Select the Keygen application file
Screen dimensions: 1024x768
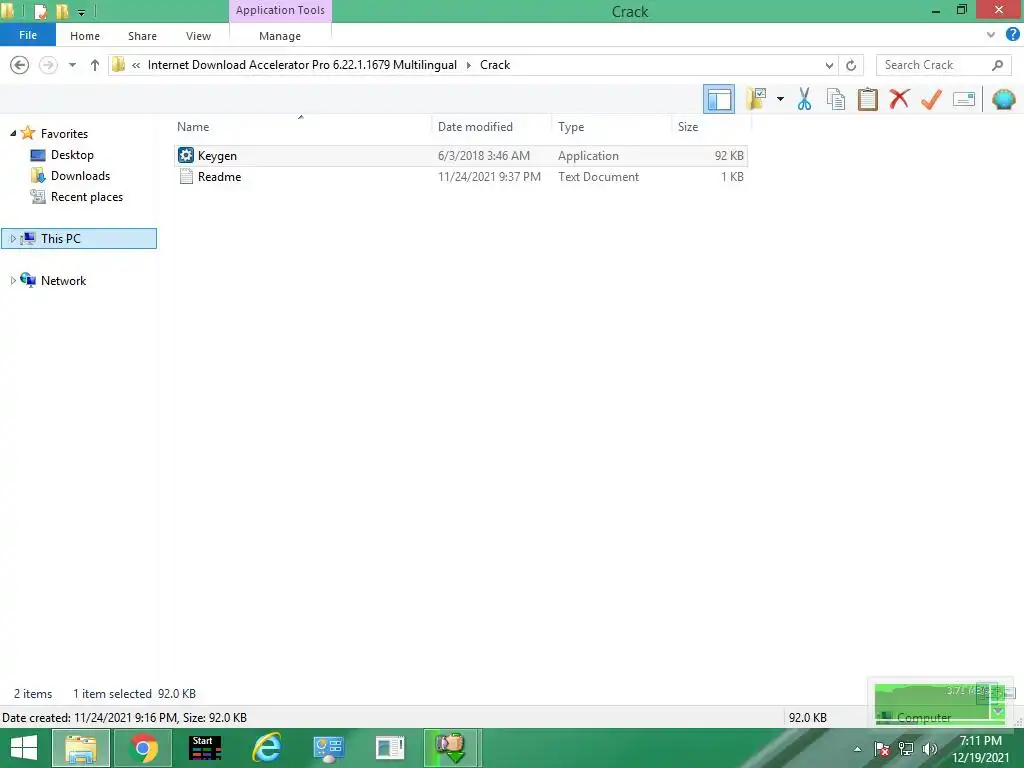tap(461, 155)
